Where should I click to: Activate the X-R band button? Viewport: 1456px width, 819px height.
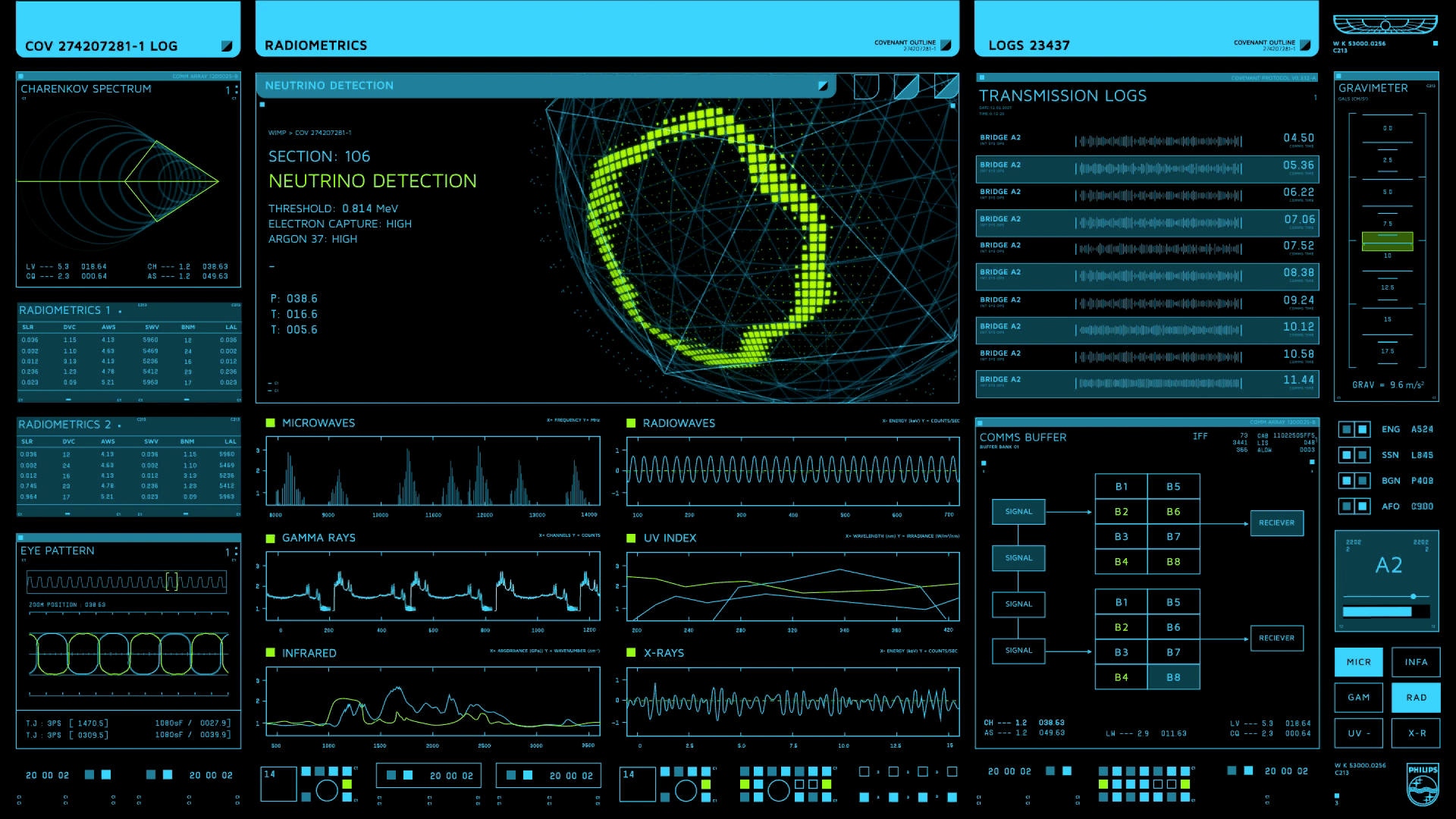1416,733
